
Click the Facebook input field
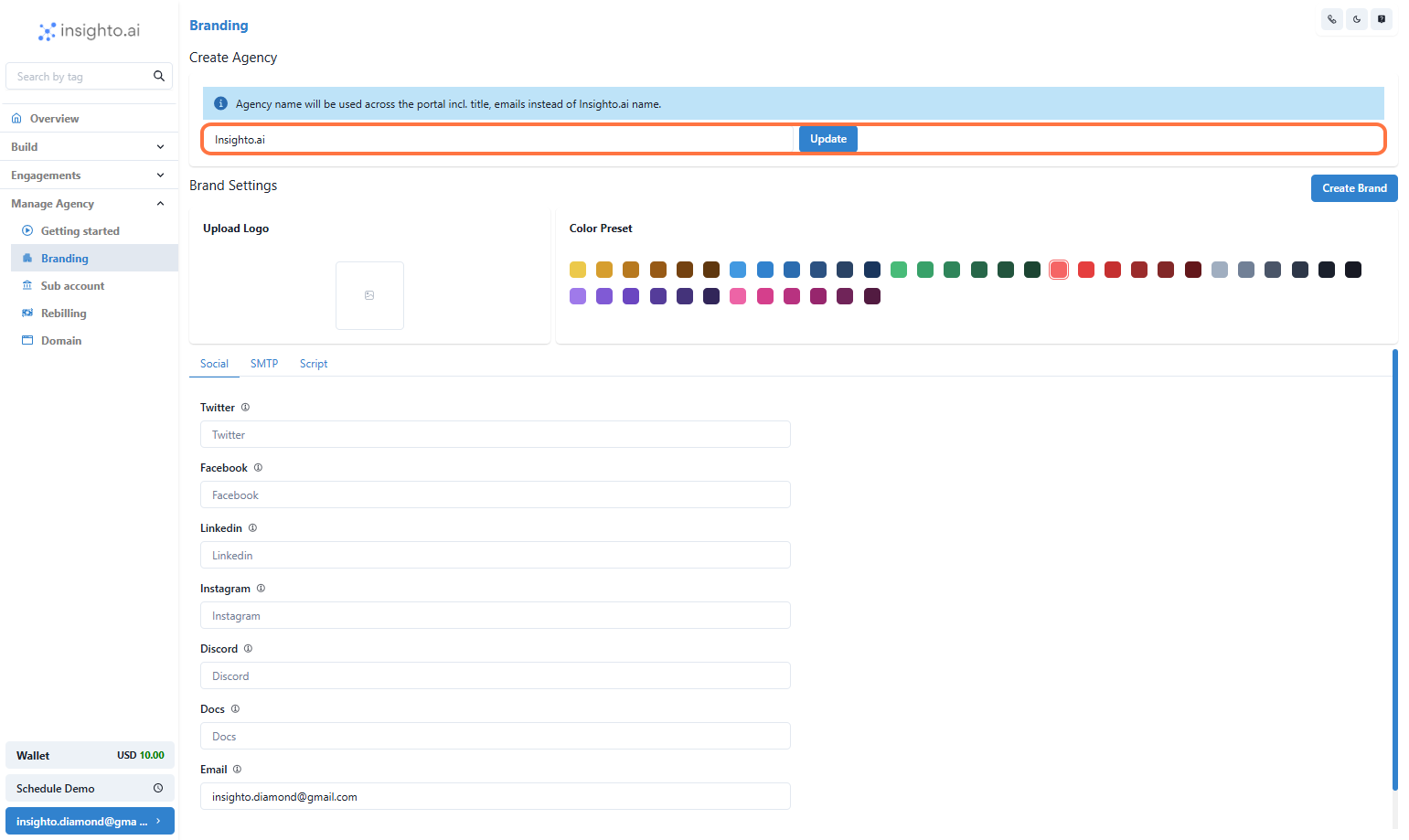pos(496,494)
